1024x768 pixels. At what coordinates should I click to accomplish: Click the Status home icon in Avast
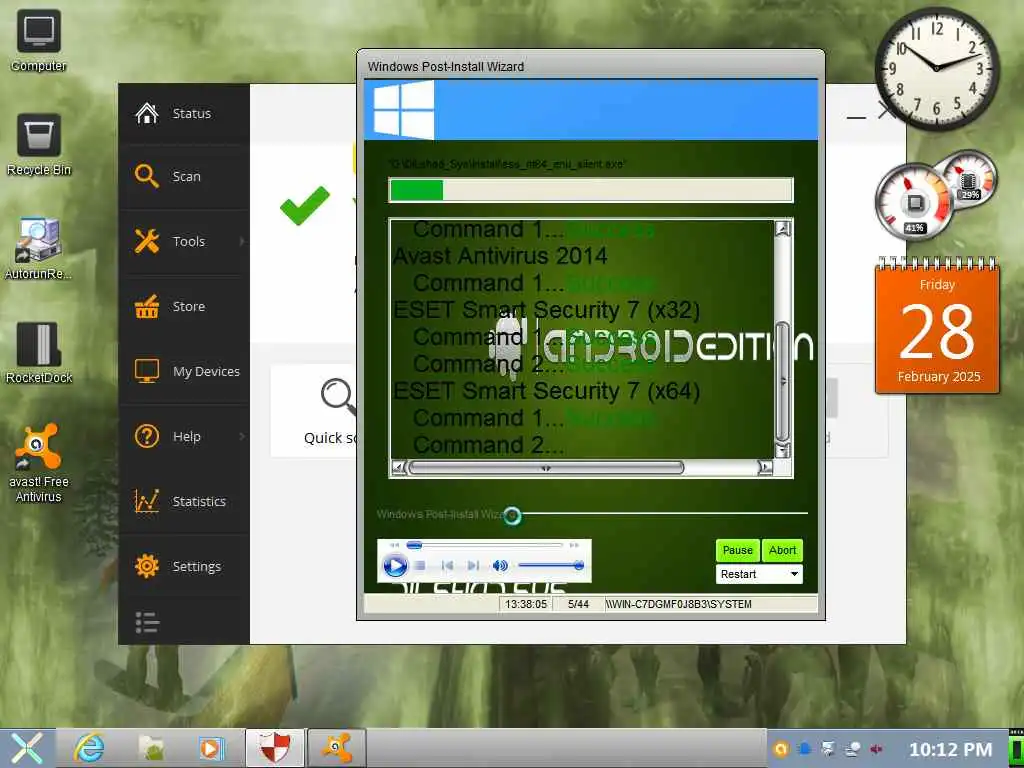click(x=146, y=113)
